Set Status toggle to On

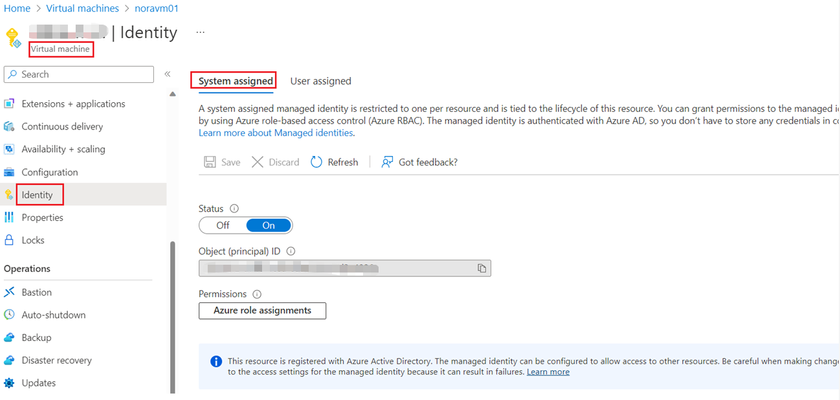268,225
